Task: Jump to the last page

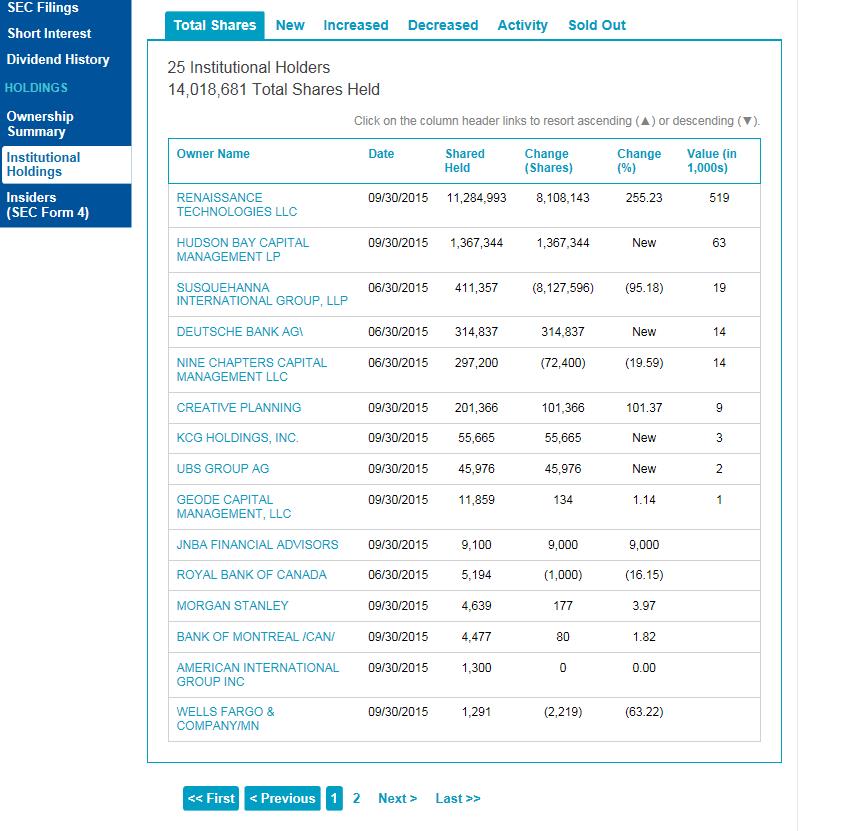Action: pyautogui.click(x=457, y=798)
